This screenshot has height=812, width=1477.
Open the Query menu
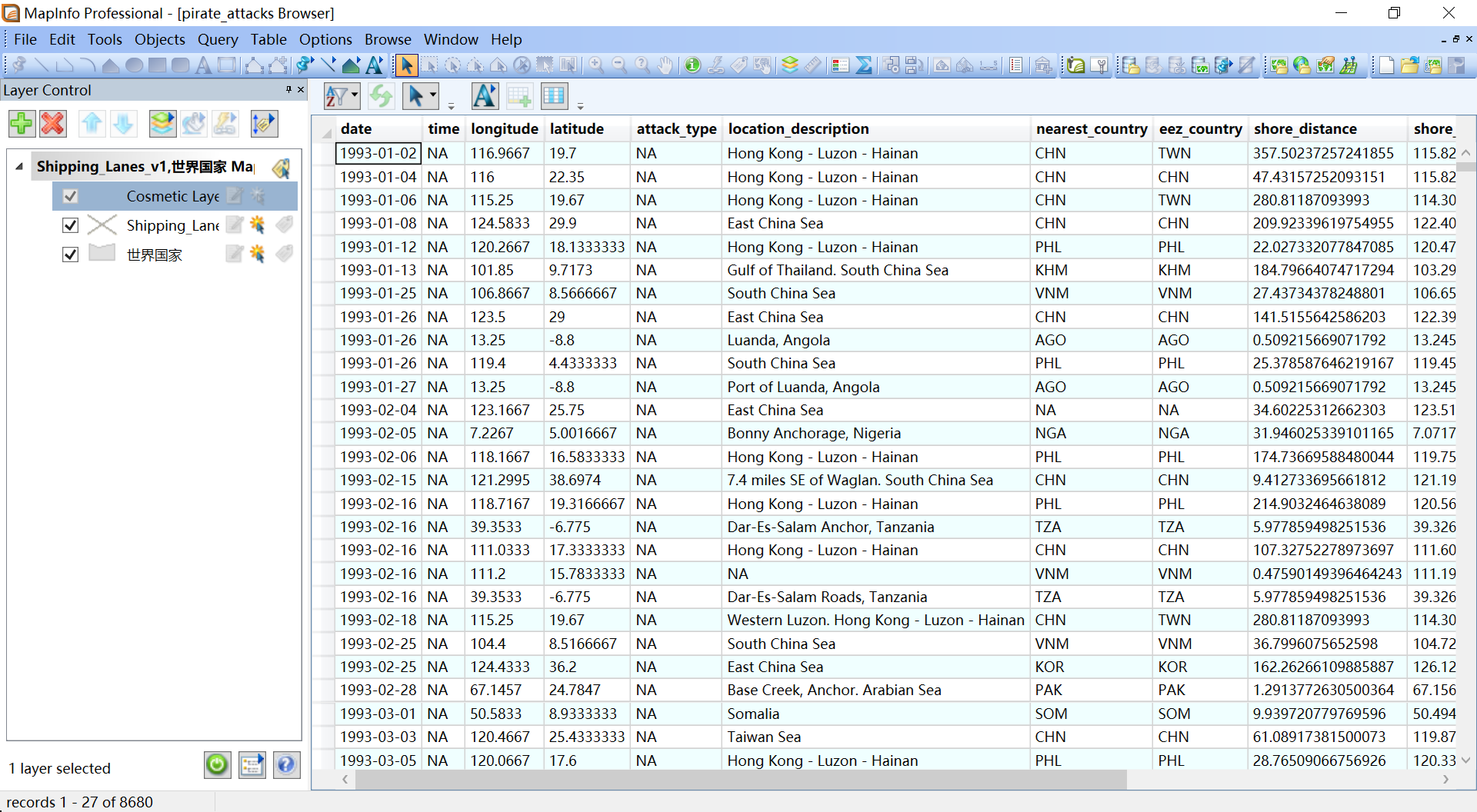click(218, 39)
